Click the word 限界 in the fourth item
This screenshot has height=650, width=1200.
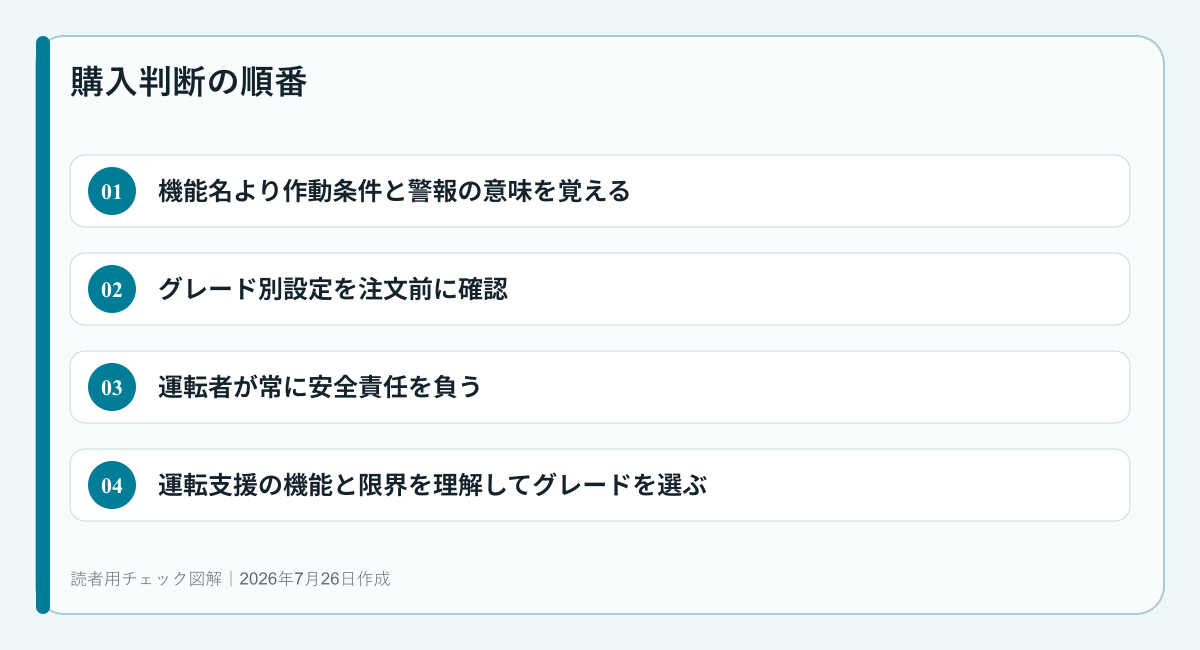point(382,485)
